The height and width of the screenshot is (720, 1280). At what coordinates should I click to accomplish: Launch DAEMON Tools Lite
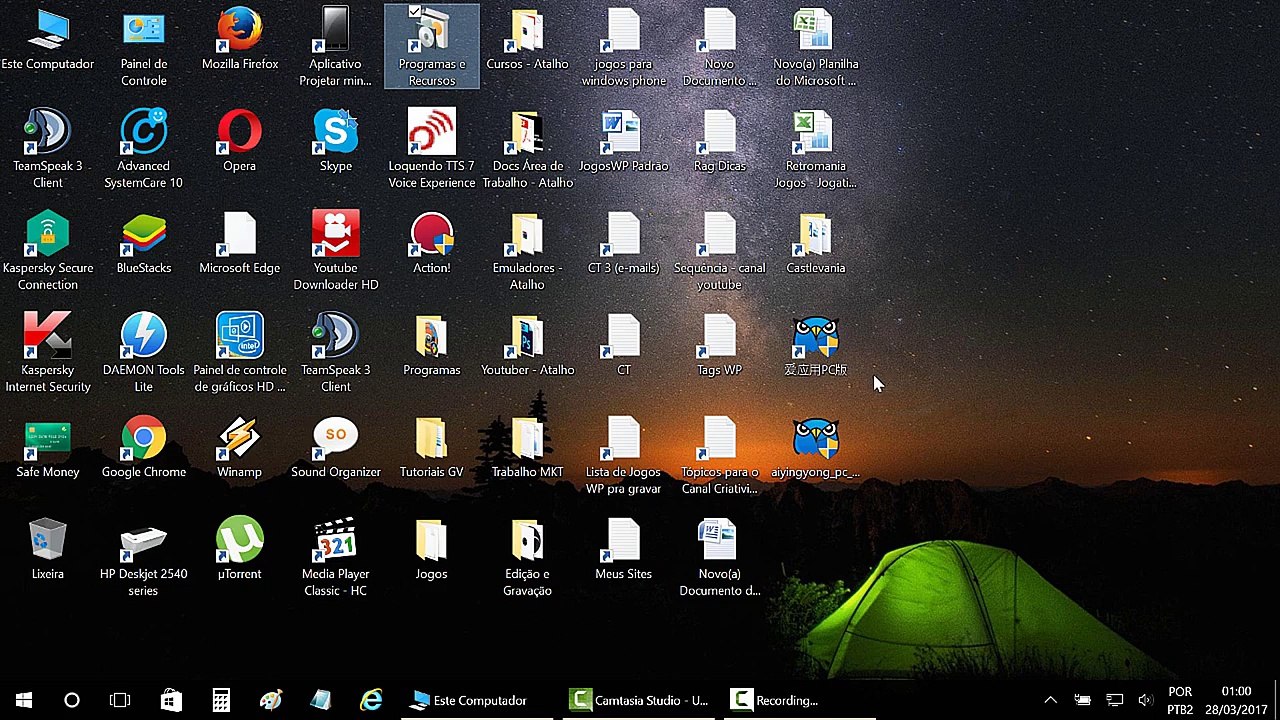[143, 353]
